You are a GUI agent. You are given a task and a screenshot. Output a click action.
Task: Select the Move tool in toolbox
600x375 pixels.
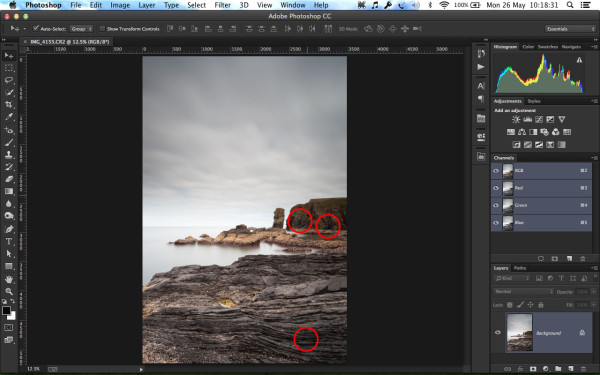tap(9, 56)
